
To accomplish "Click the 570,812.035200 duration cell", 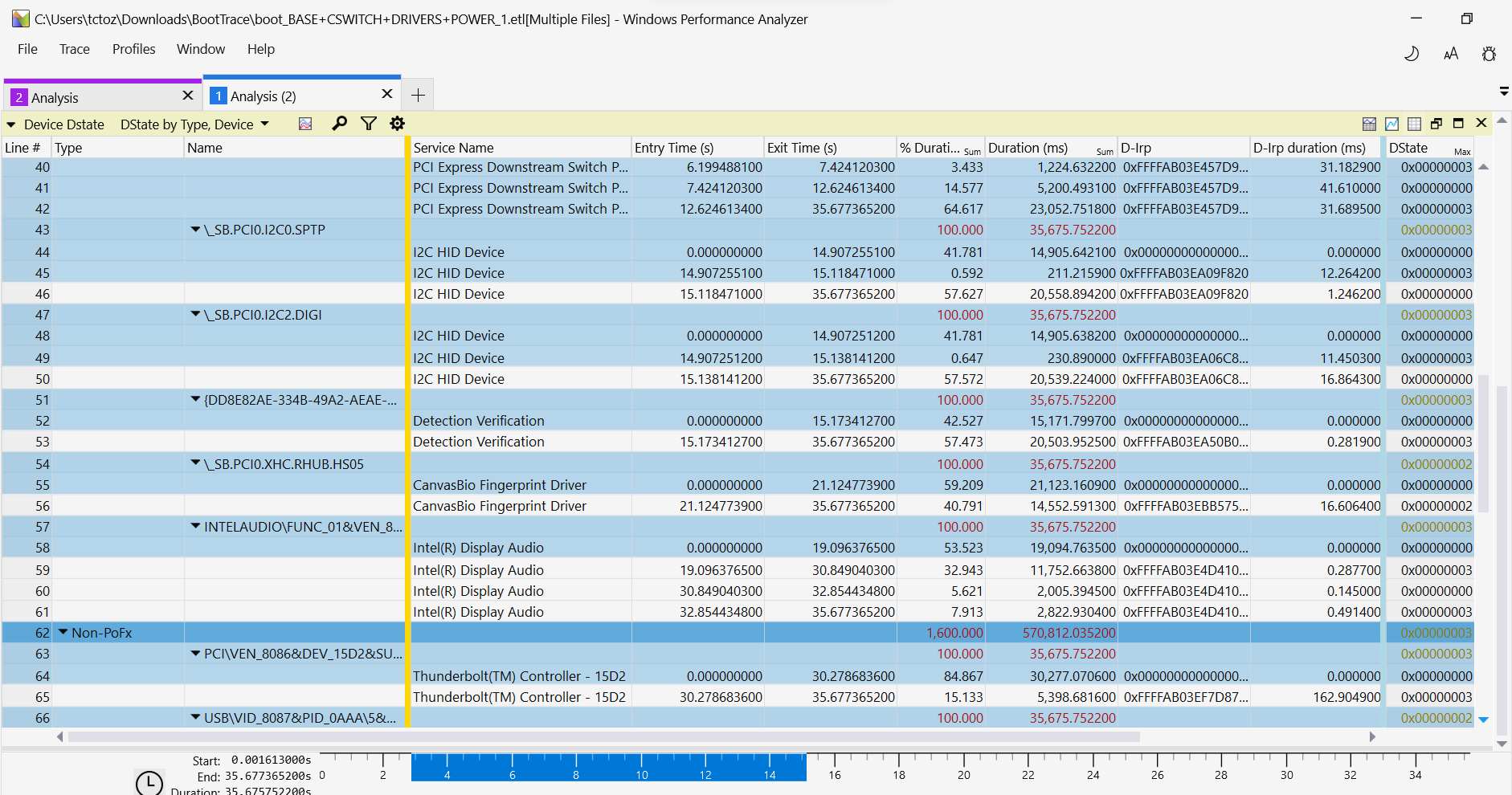I will (x=1052, y=633).
